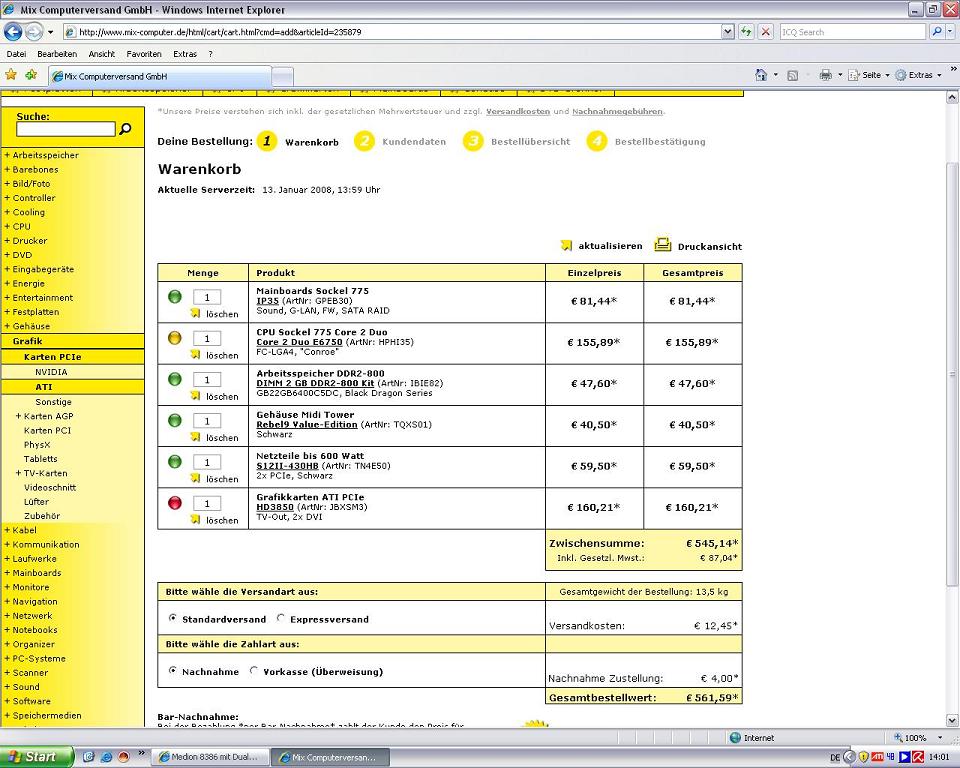Image resolution: width=960 pixels, height=768 pixels.
Task: Click löschen icon for the Core 2 Duo E6750
Action: (x=195, y=354)
